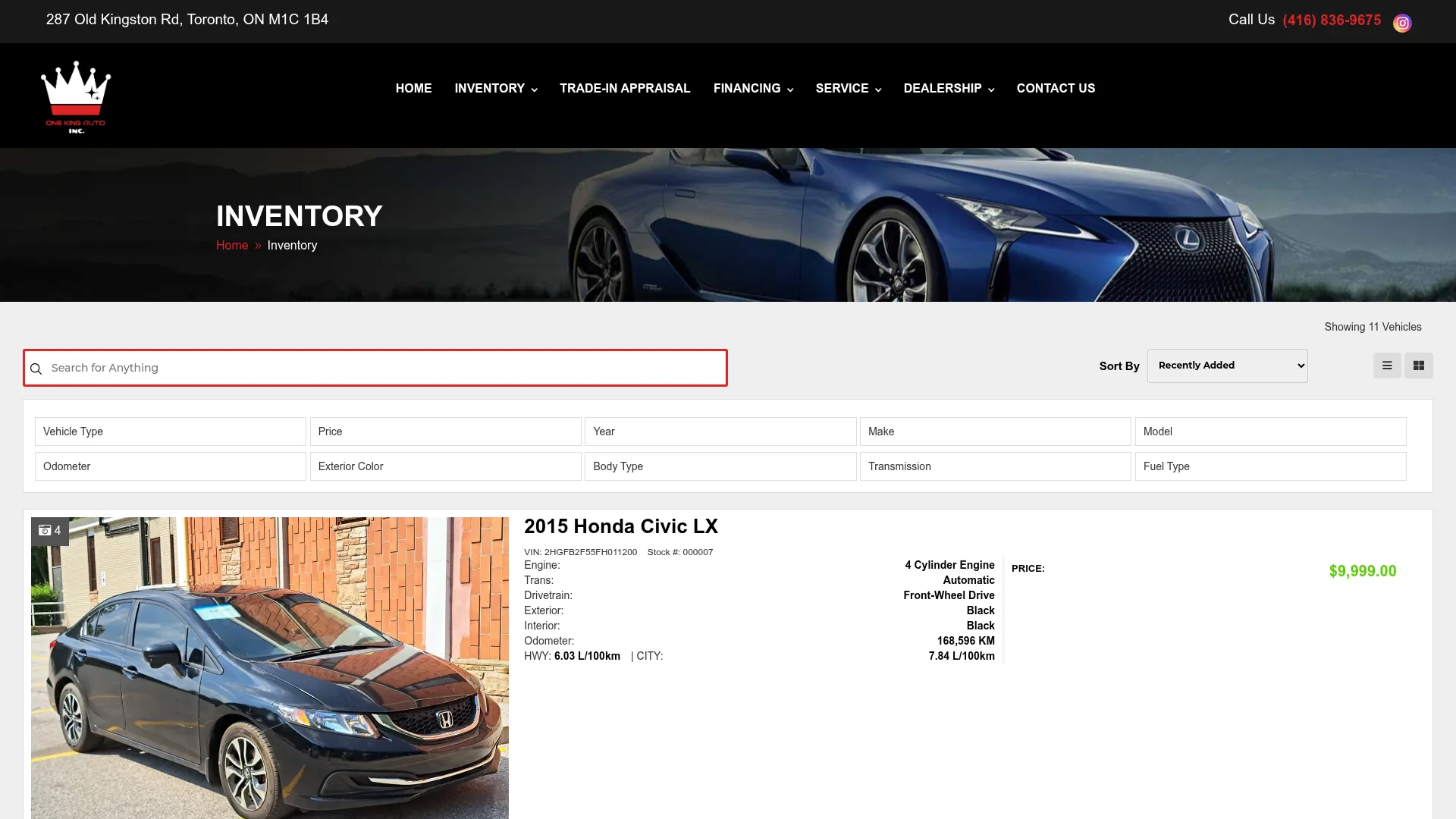Viewport: 1456px width, 819px height.
Task: Click the Showing 11 Vehicles text
Action: click(x=1373, y=327)
